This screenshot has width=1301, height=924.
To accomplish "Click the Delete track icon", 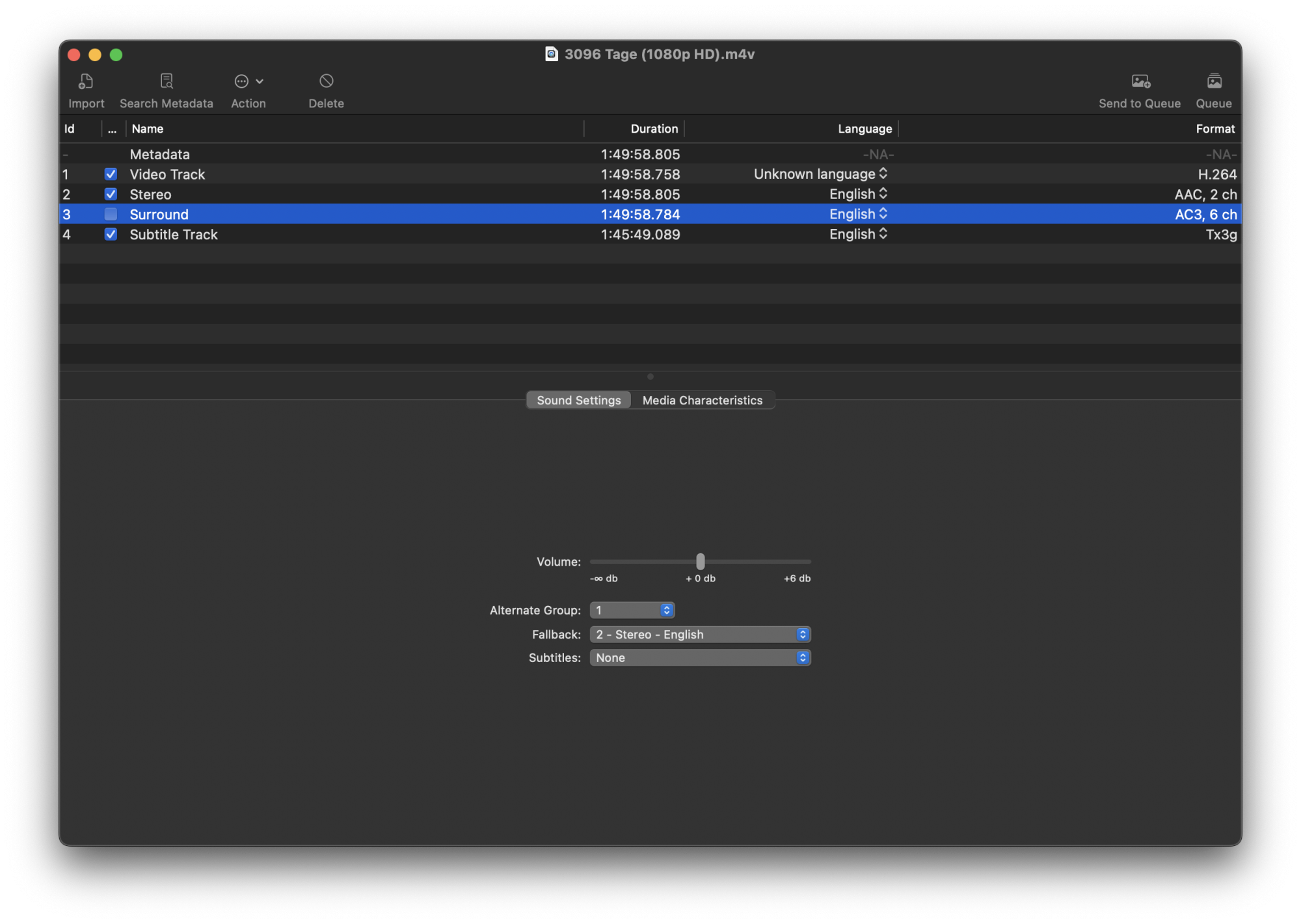I will point(326,82).
